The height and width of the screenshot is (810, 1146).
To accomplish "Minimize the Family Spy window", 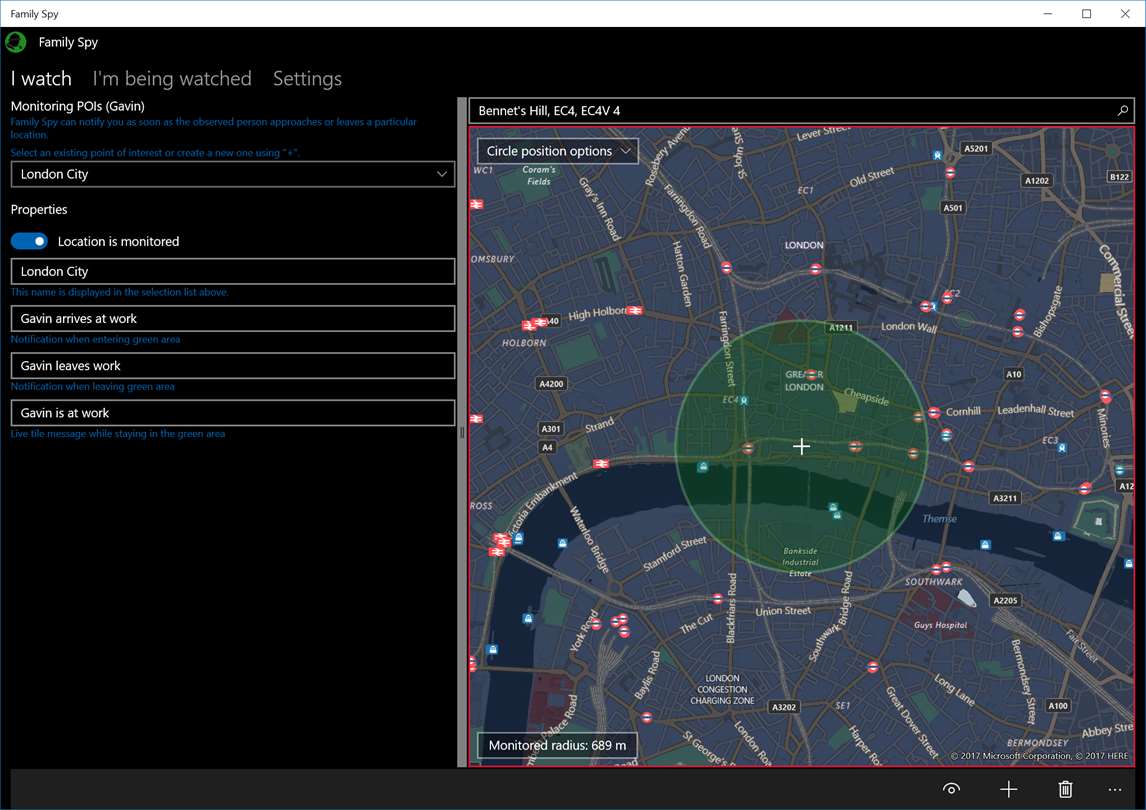I will tap(1048, 14).
